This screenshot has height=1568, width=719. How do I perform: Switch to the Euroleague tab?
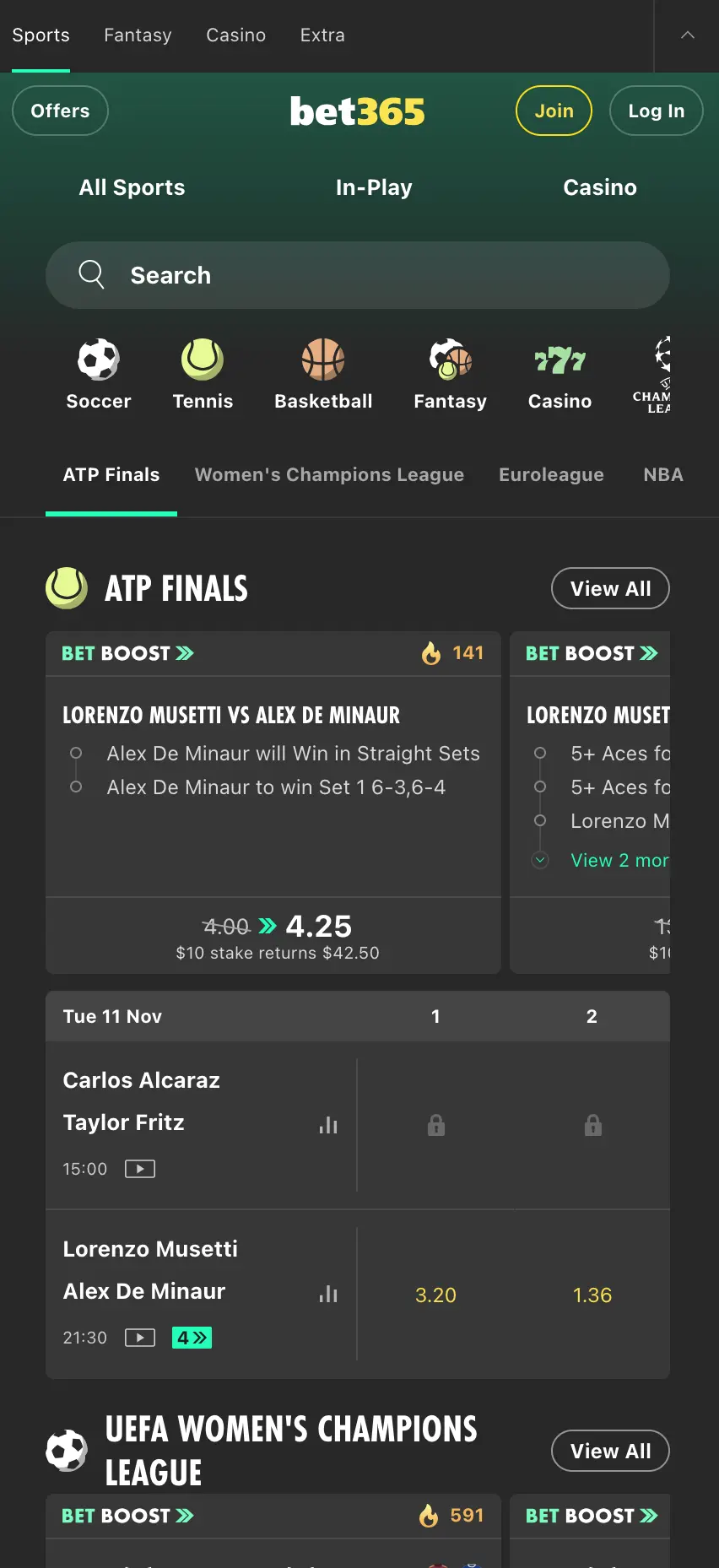tap(551, 474)
